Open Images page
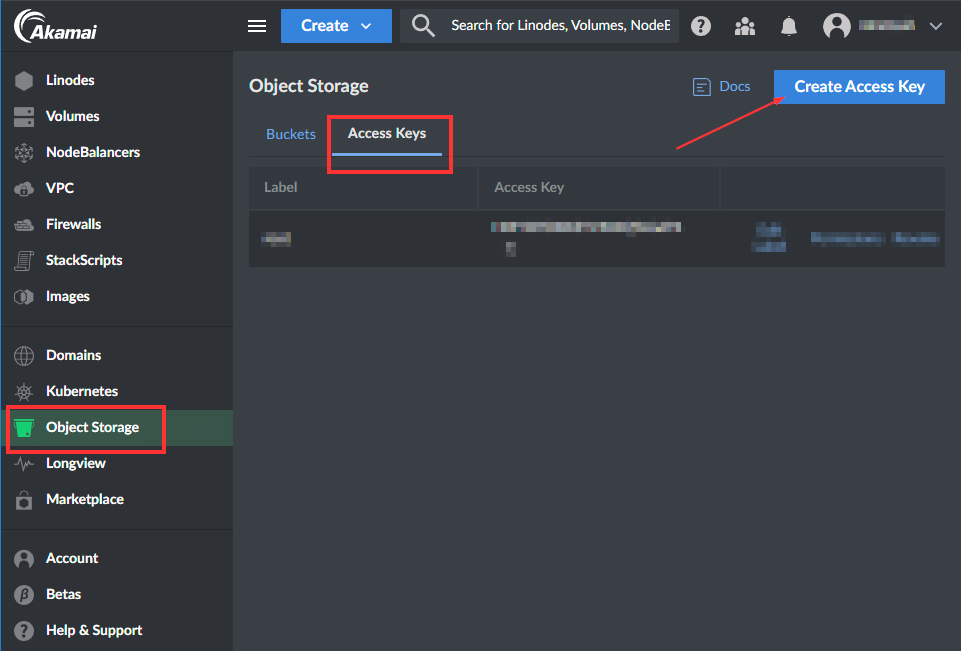961x651 pixels. 67,297
